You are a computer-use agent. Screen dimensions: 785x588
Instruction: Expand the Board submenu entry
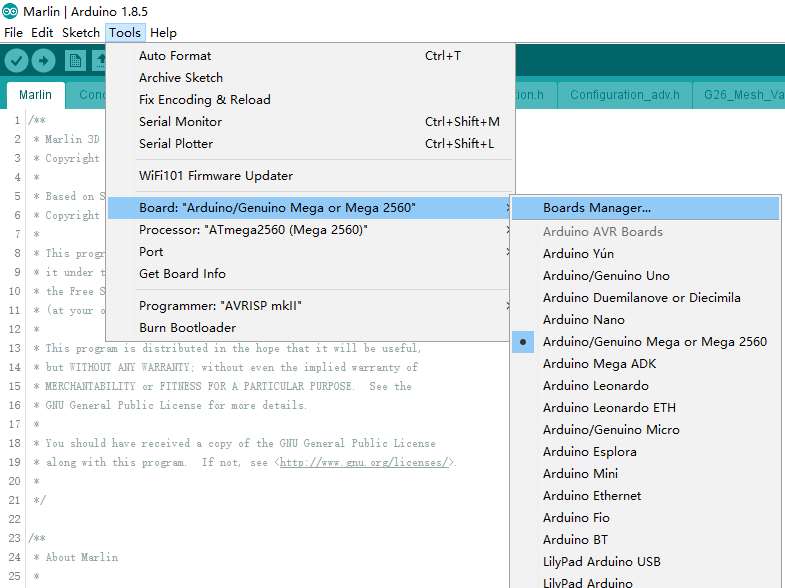[x=310, y=208]
